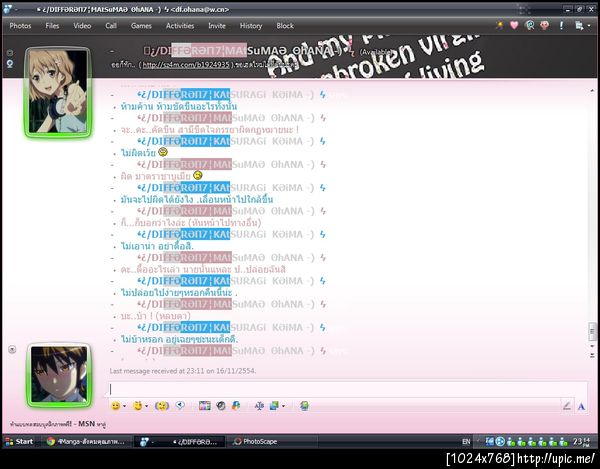The width and height of the screenshot is (600, 469).
Task: Open the sz4m.com link in status message
Action: coord(186,65)
